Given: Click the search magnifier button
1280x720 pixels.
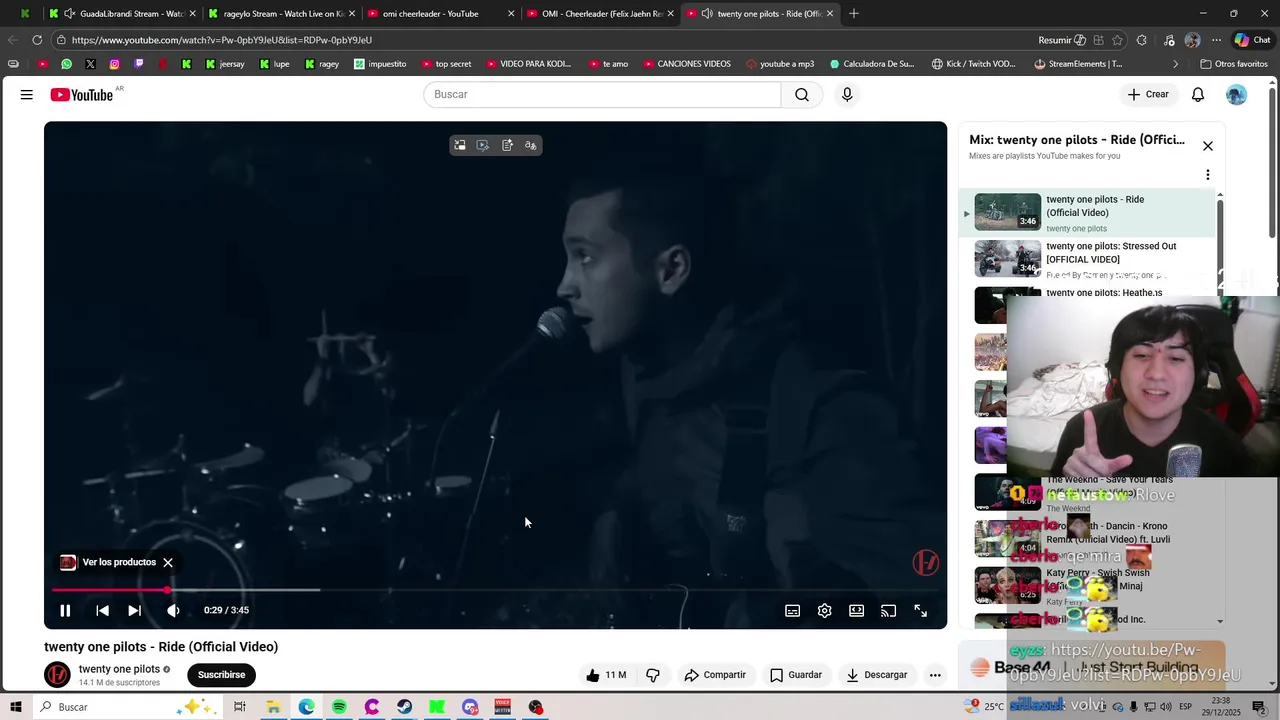Looking at the screenshot, I should point(802,94).
